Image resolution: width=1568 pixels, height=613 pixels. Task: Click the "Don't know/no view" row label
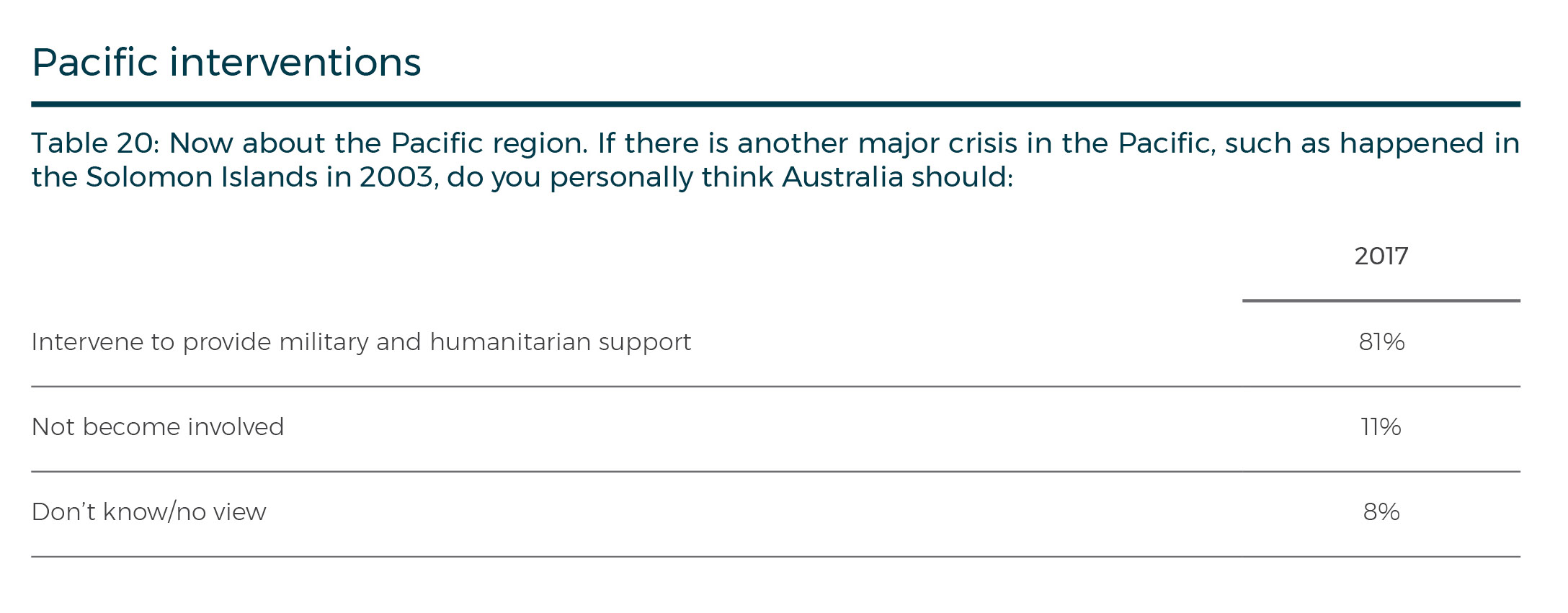pos(149,512)
